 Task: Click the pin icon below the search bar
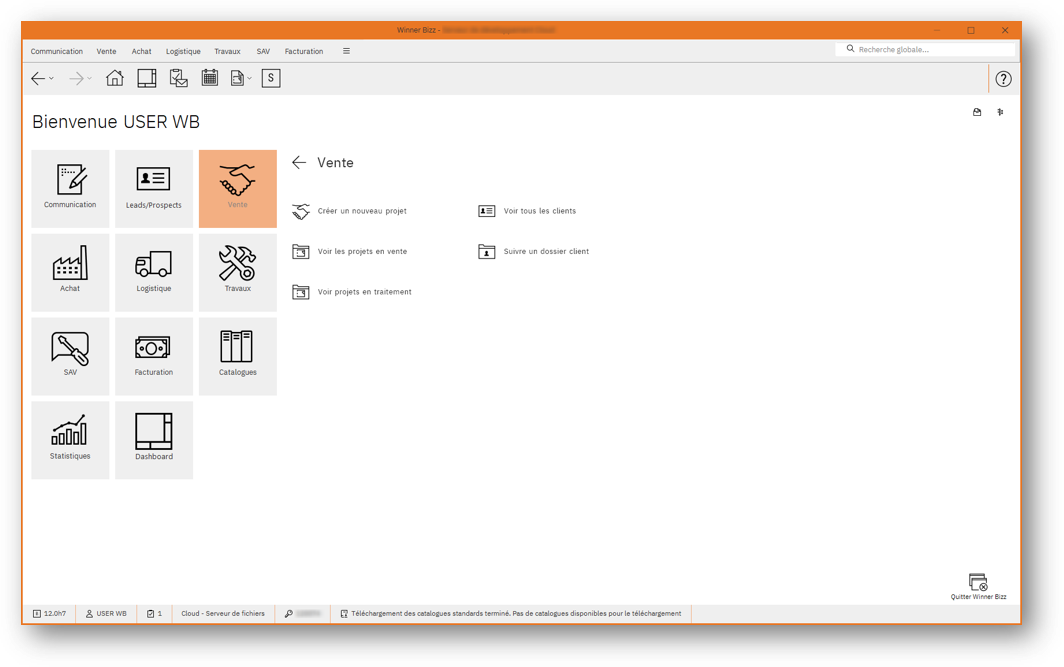click(1000, 112)
